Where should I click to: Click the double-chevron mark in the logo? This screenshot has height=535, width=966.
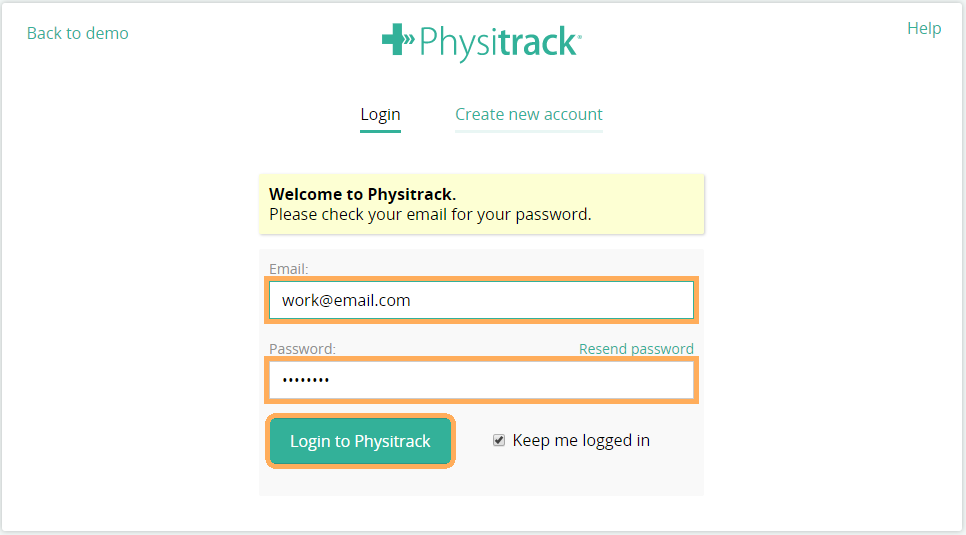pyautogui.click(x=409, y=40)
